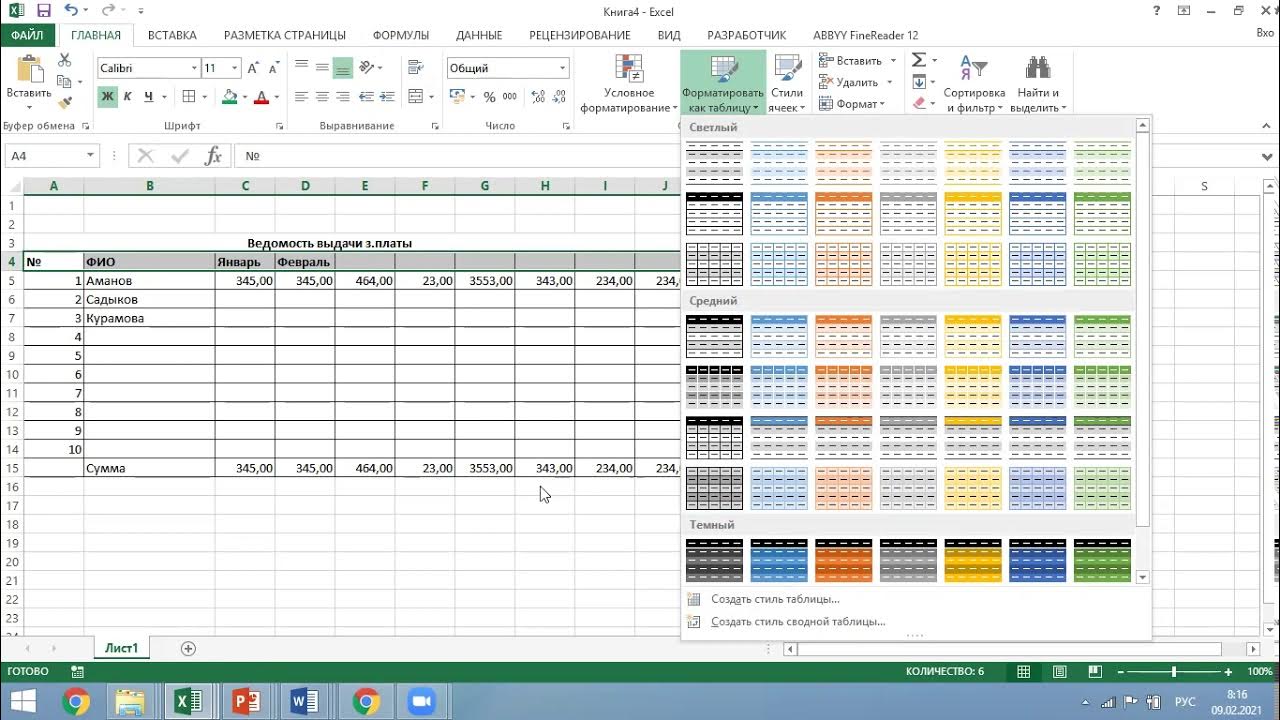Copy the selected cells
1280x720 pixels.
[65, 82]
